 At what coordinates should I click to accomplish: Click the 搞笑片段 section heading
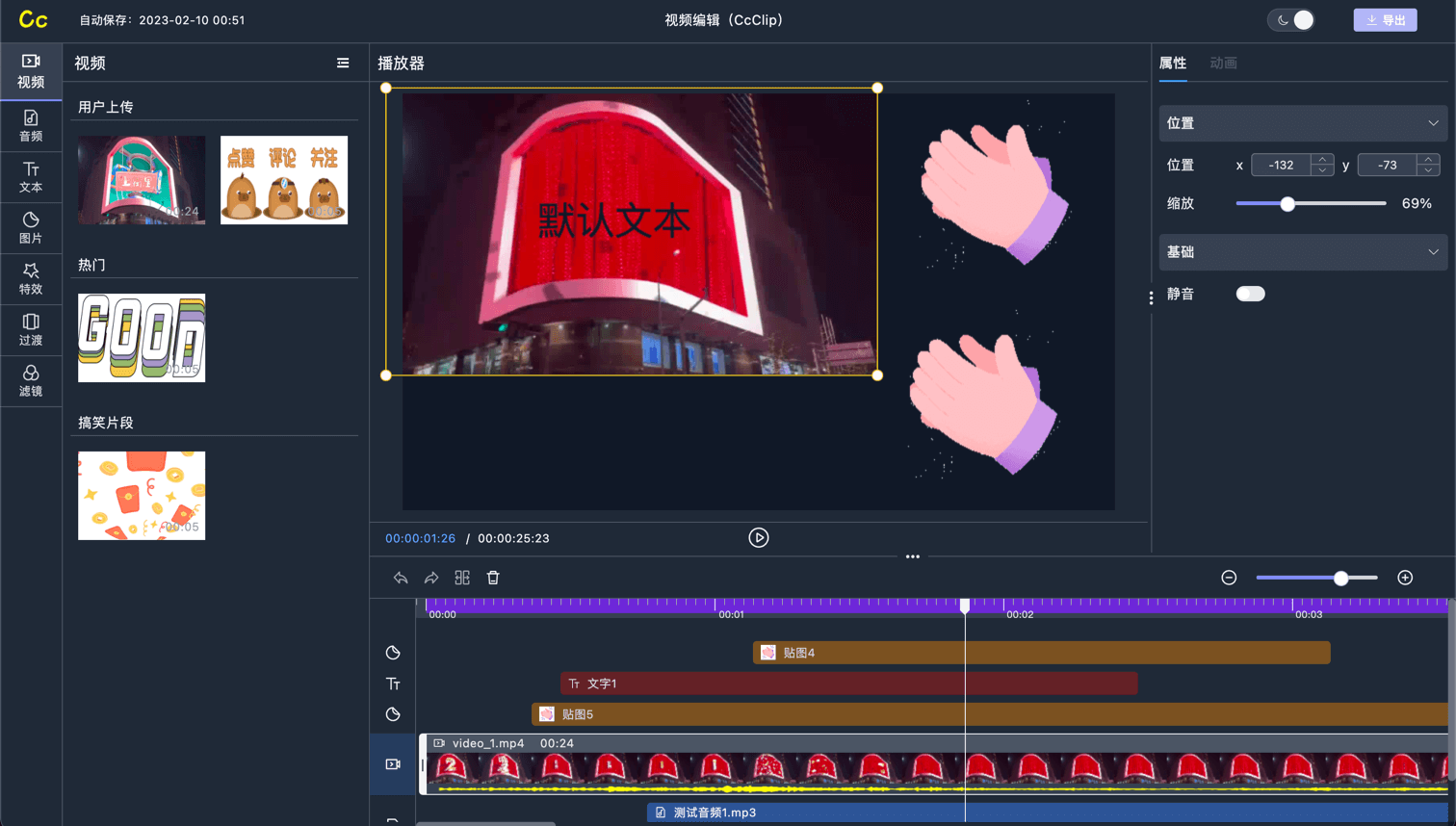click(106, 423)
